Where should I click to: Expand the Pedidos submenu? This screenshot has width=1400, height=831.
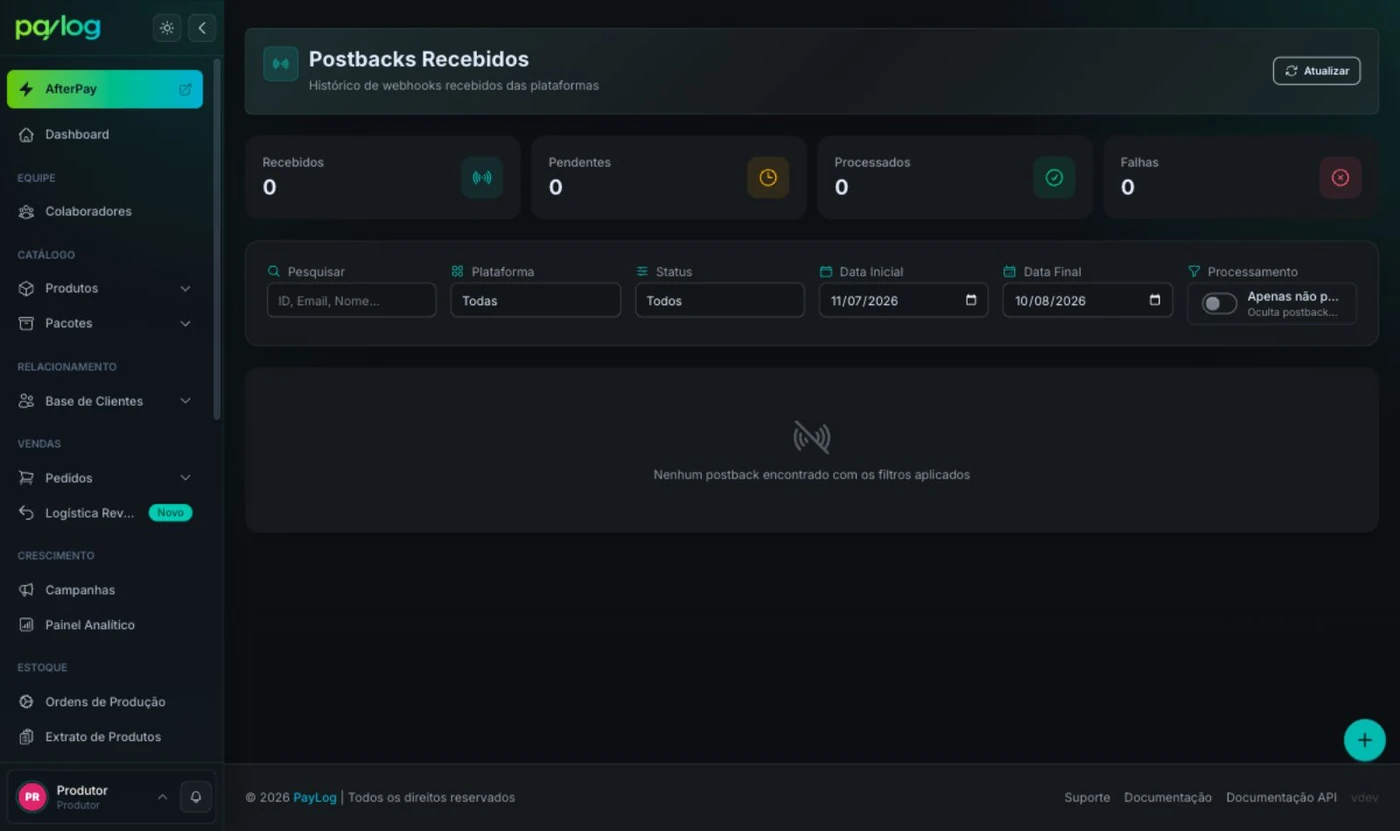click(x=185, y=478)
